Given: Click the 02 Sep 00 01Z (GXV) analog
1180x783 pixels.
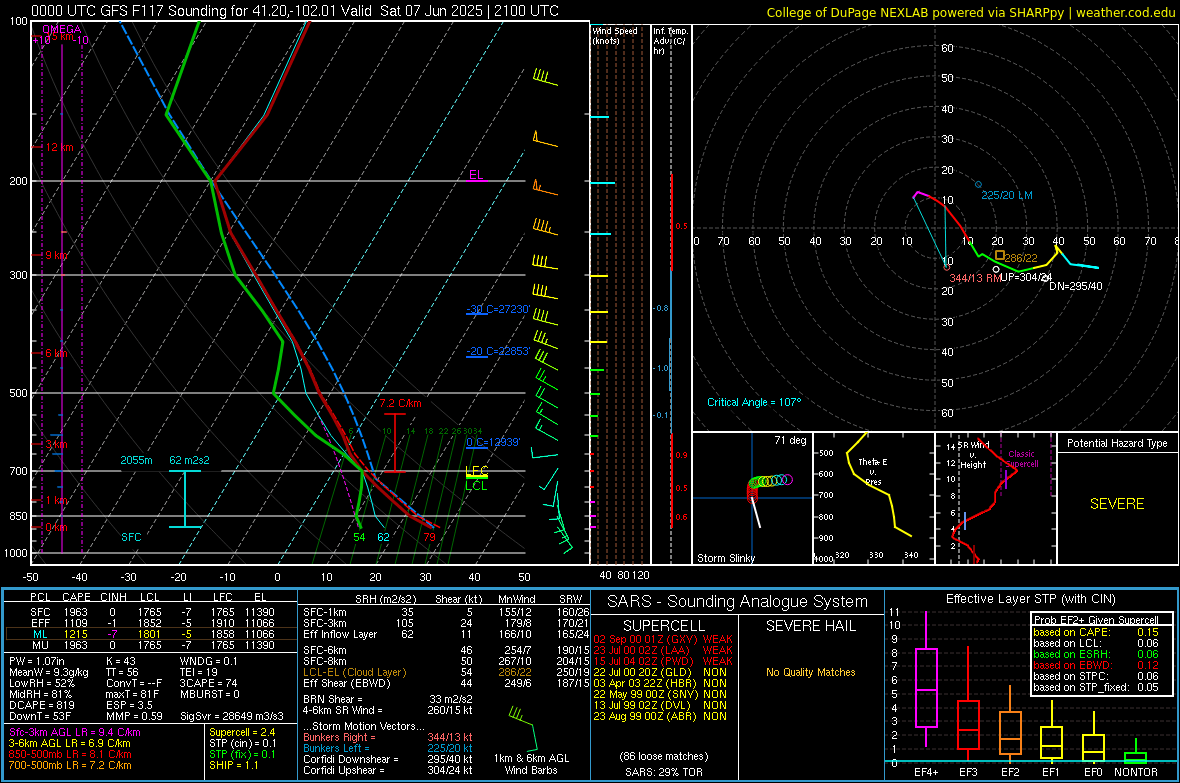Looking at the screenshot, I should pos(663,639).
